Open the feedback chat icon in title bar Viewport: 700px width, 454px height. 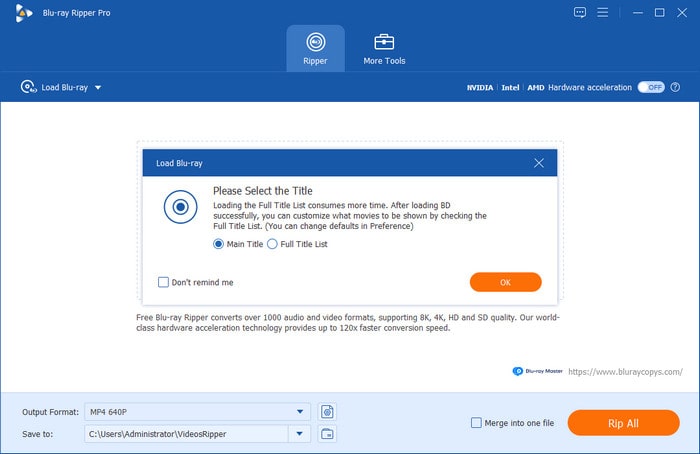(580, 12)
